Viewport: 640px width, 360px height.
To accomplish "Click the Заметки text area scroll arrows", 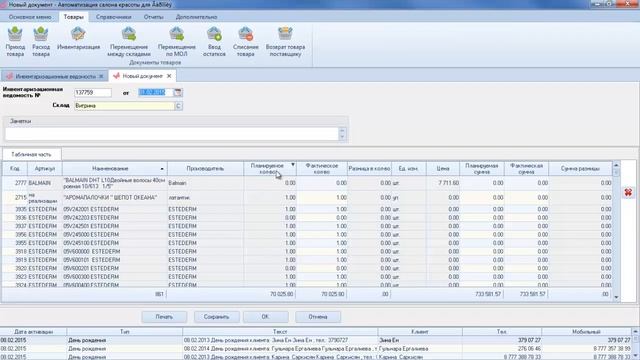I will [342, 133].
